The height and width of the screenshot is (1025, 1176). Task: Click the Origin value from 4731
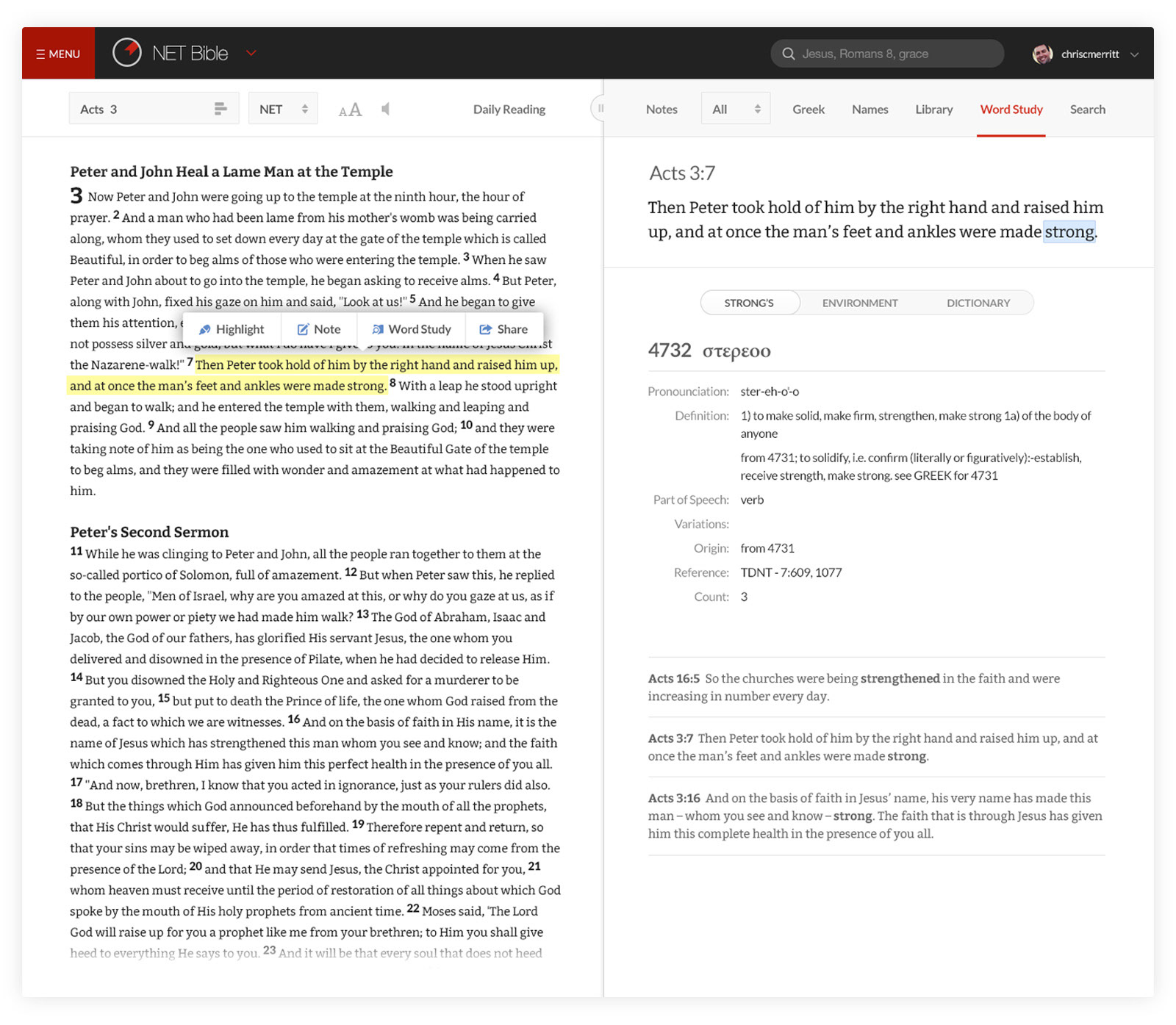pos(767,548)
